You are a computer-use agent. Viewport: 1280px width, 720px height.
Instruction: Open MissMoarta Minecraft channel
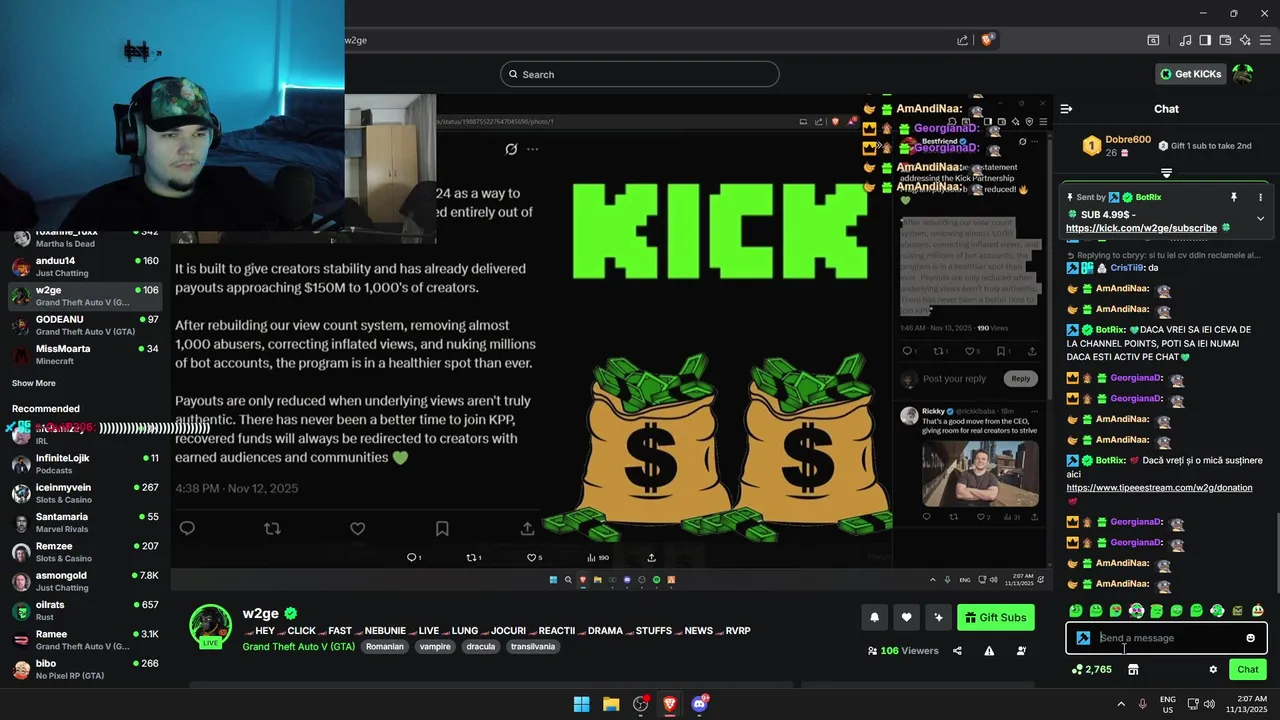[85, 354]
